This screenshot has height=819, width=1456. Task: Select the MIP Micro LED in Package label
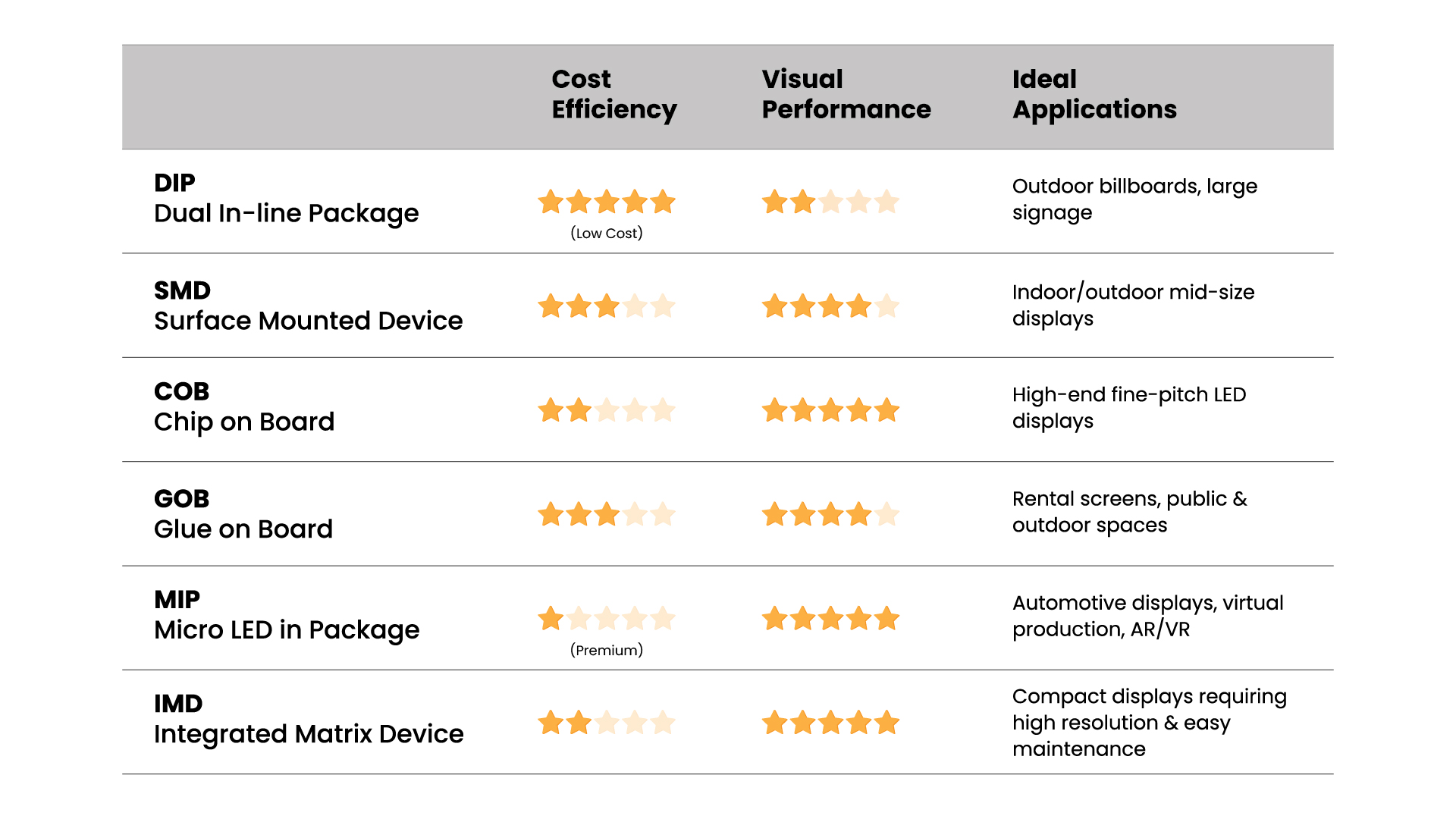tap(287, 615)
